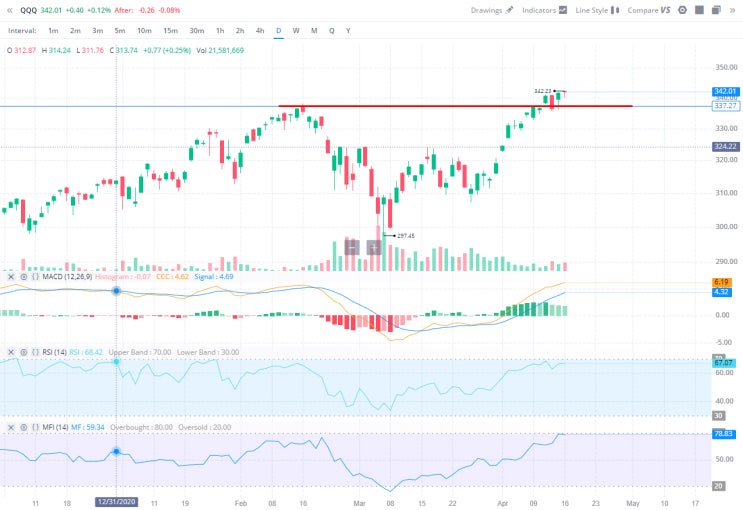
Task: Click the 342.01 current price label
Action: click(725, 91)
